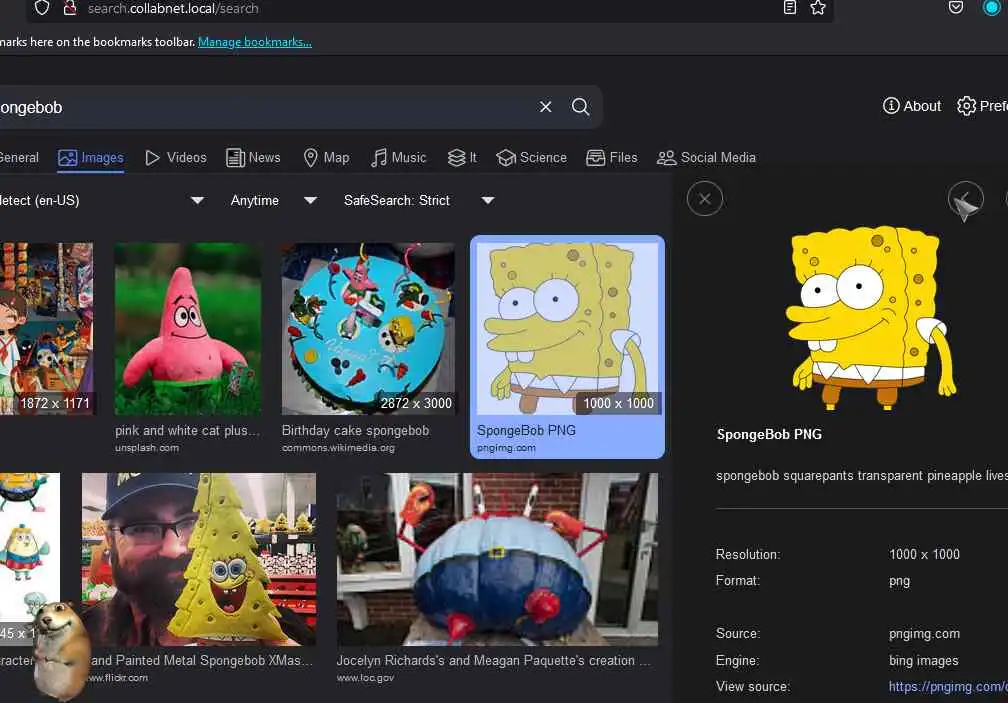Click 'commons.wikimedia.org' source text

[x=338, y=448]
